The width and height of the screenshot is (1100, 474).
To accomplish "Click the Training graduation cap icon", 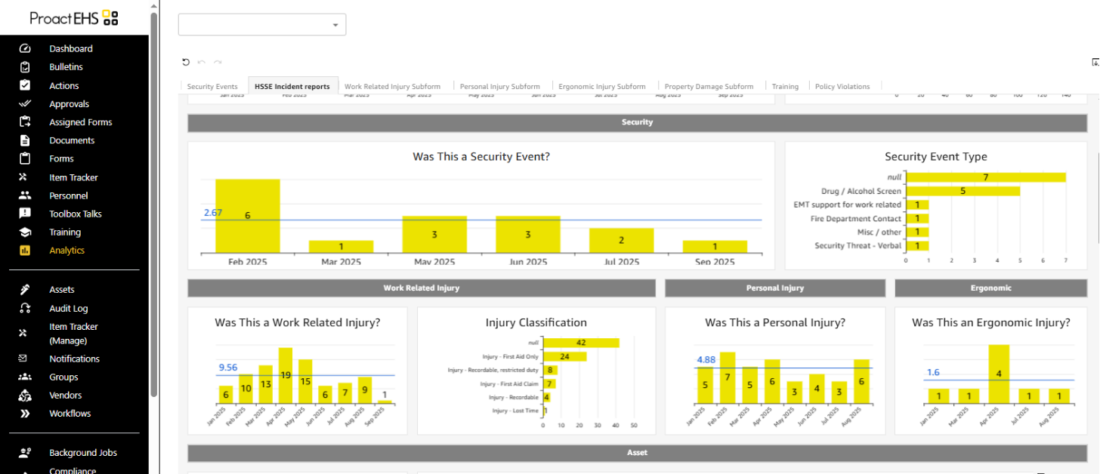I will [25, 232].
